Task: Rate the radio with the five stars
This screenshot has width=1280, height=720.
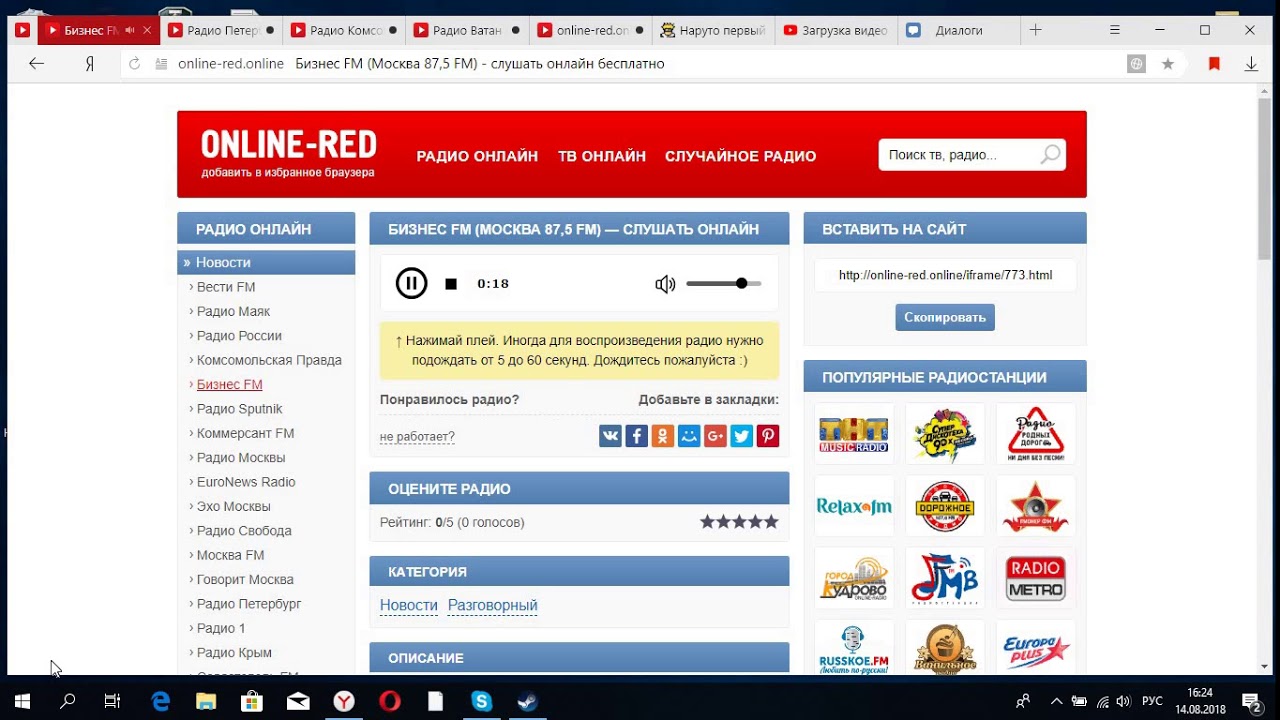Action: click(x=739, y=522)
